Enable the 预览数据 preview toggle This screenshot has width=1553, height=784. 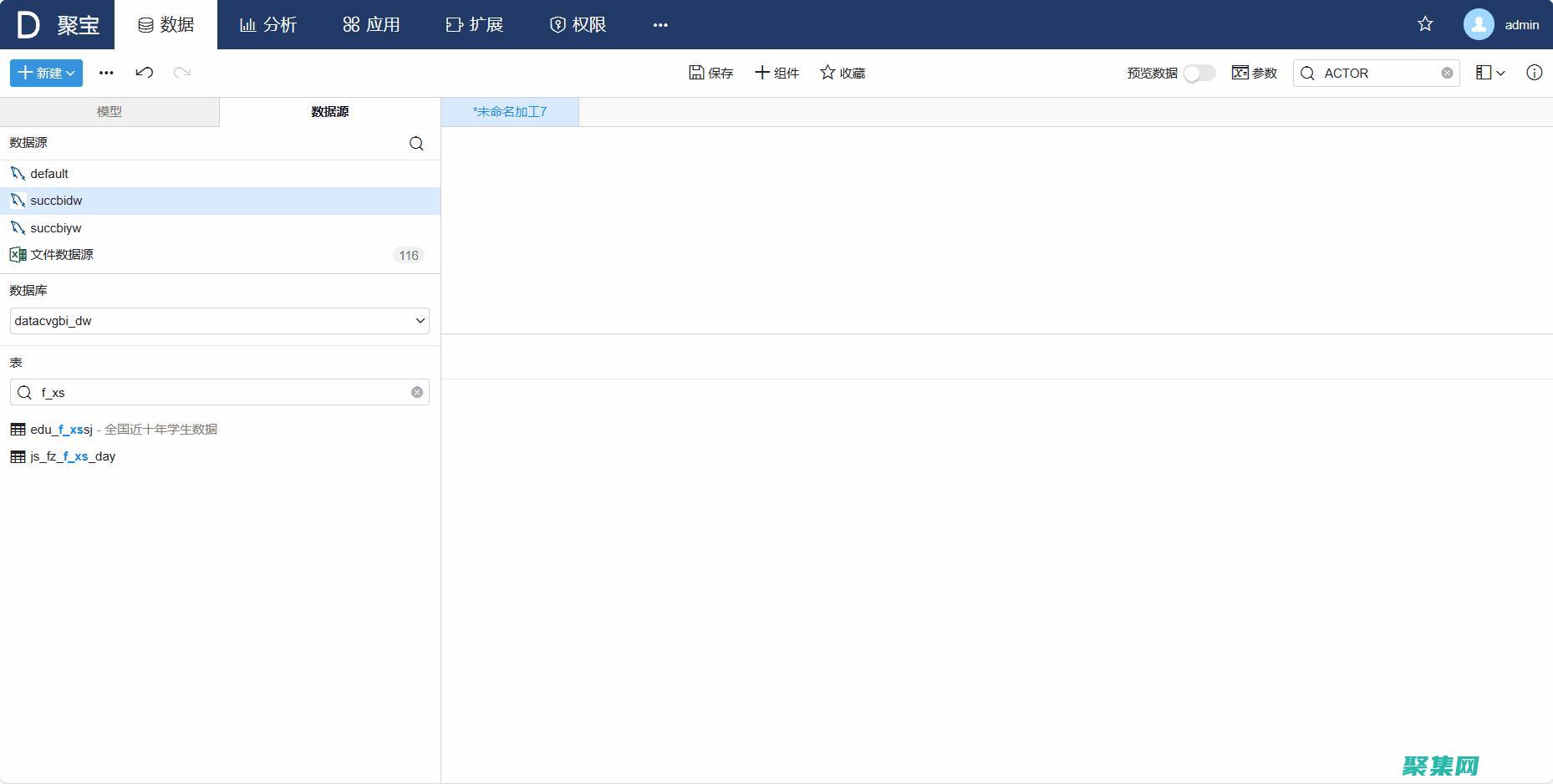pos(1199,74)
